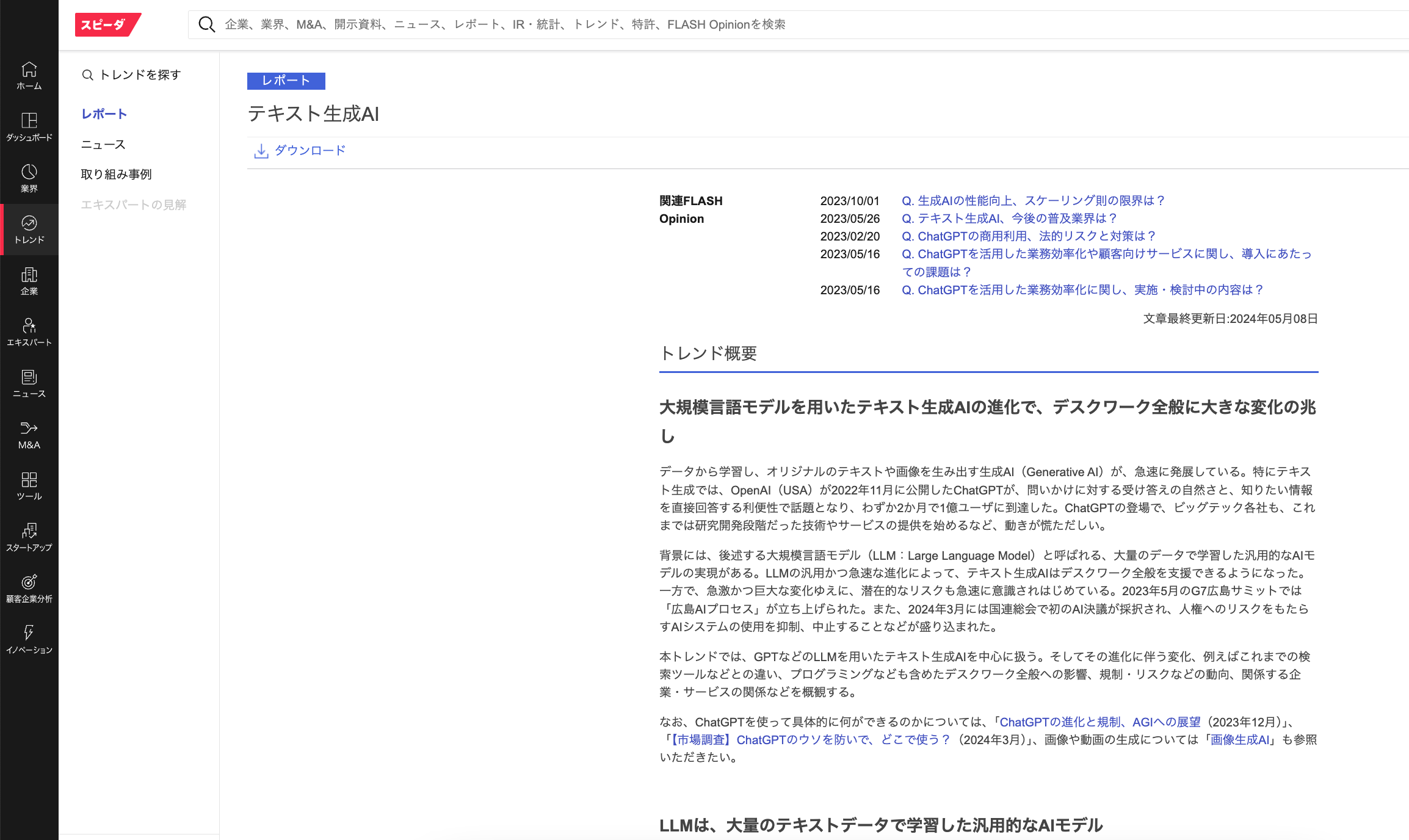Select the トレンド trends icon
The width and height of the screenshot is (1409, 840).
28,228
